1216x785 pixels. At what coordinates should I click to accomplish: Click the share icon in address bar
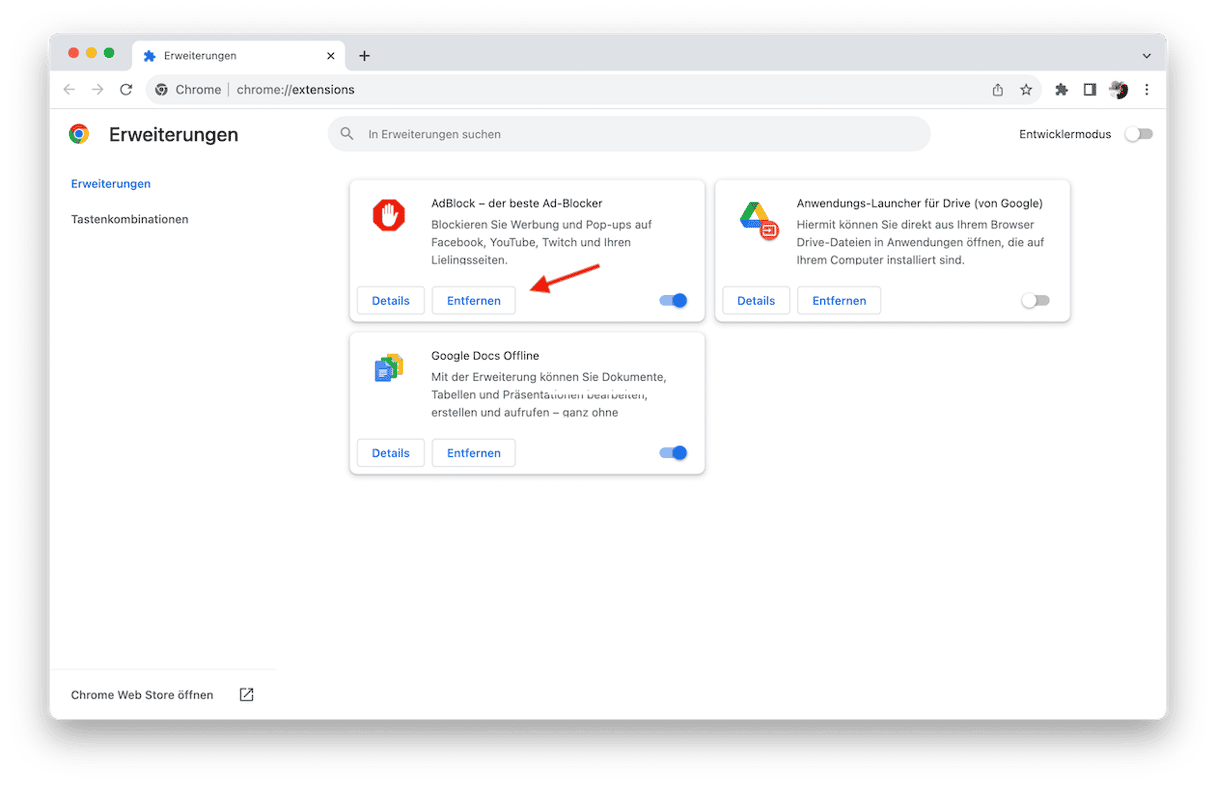pos(997,90)
